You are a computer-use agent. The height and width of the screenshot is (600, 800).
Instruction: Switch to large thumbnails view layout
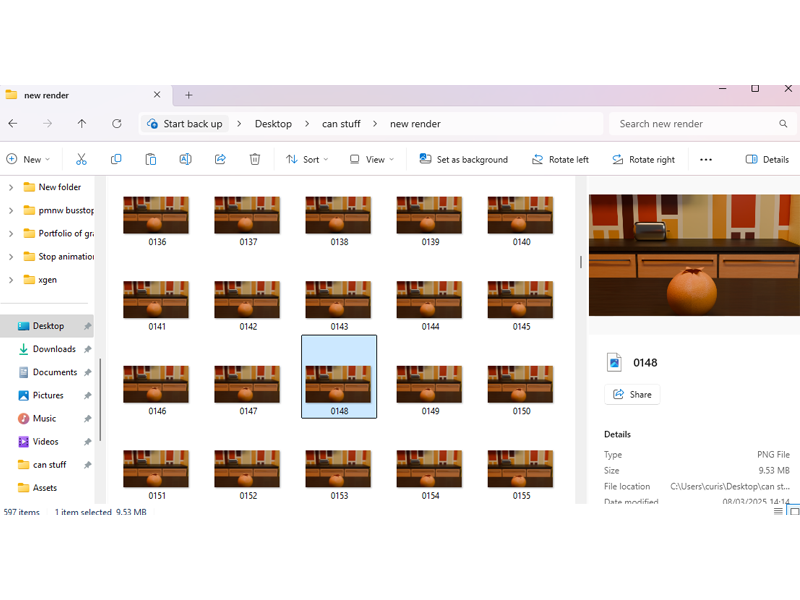click(x=795, y=512)
